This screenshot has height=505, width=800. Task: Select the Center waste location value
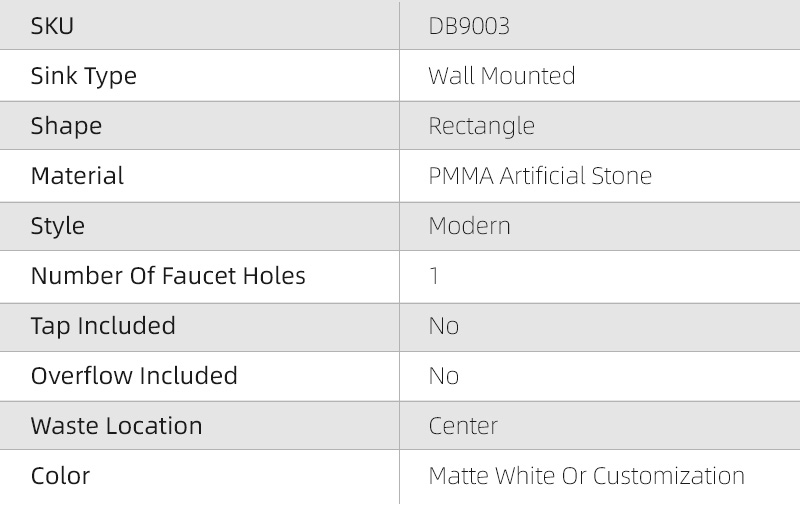(x=463, y=426)
